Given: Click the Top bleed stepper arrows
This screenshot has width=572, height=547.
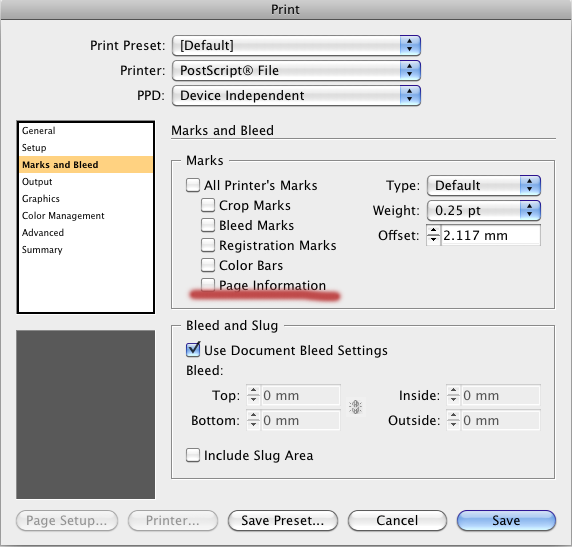Looking at the screenshot, I should 253,395.
